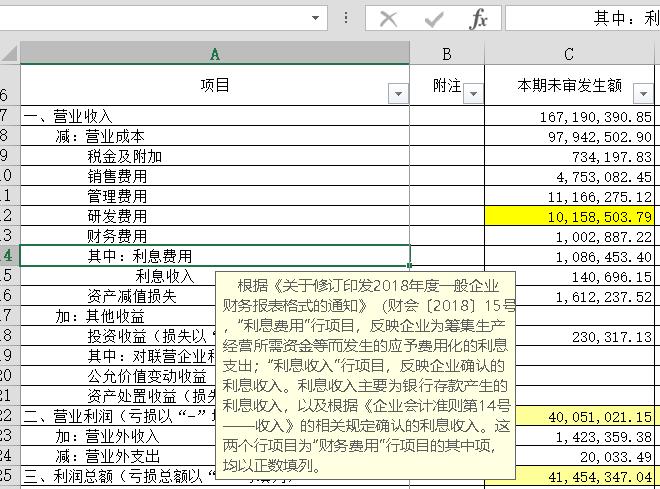Select column C header
The width and height of the screenshot is (660, 489).
pyautogui.click(x=569, y=54)
